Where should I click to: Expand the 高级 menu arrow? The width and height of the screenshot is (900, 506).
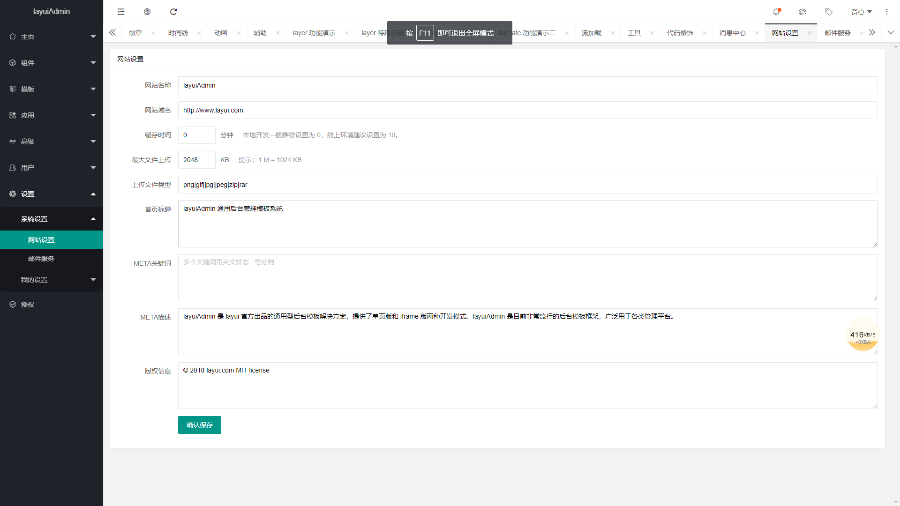point(93,142)
